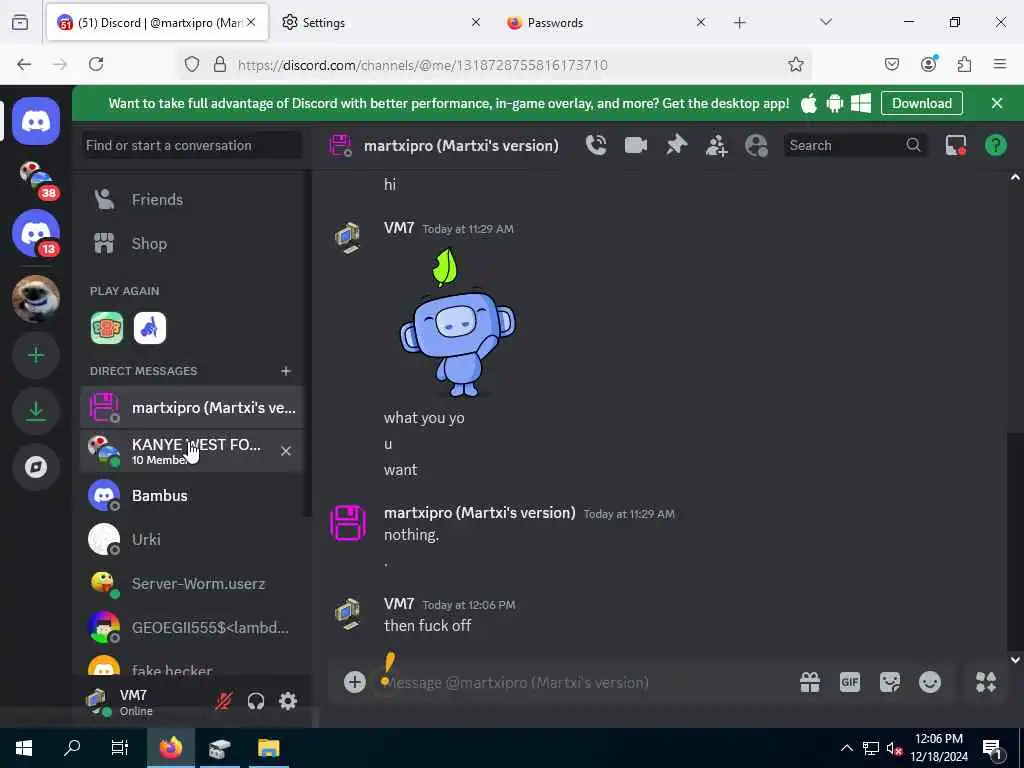1024x768 pixels.
Task: Open Explore Discoverable Servers compass icon
Action: click(x=36, y=467)
